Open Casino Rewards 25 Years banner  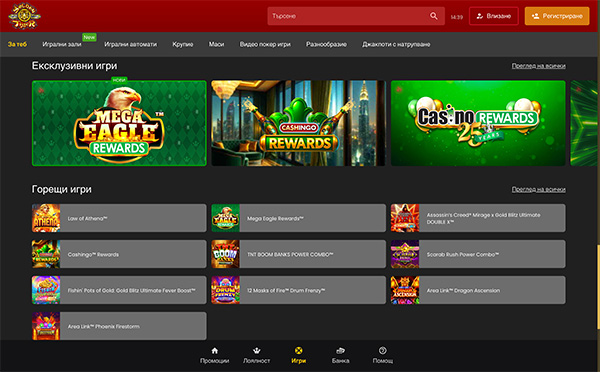[478, 123]
